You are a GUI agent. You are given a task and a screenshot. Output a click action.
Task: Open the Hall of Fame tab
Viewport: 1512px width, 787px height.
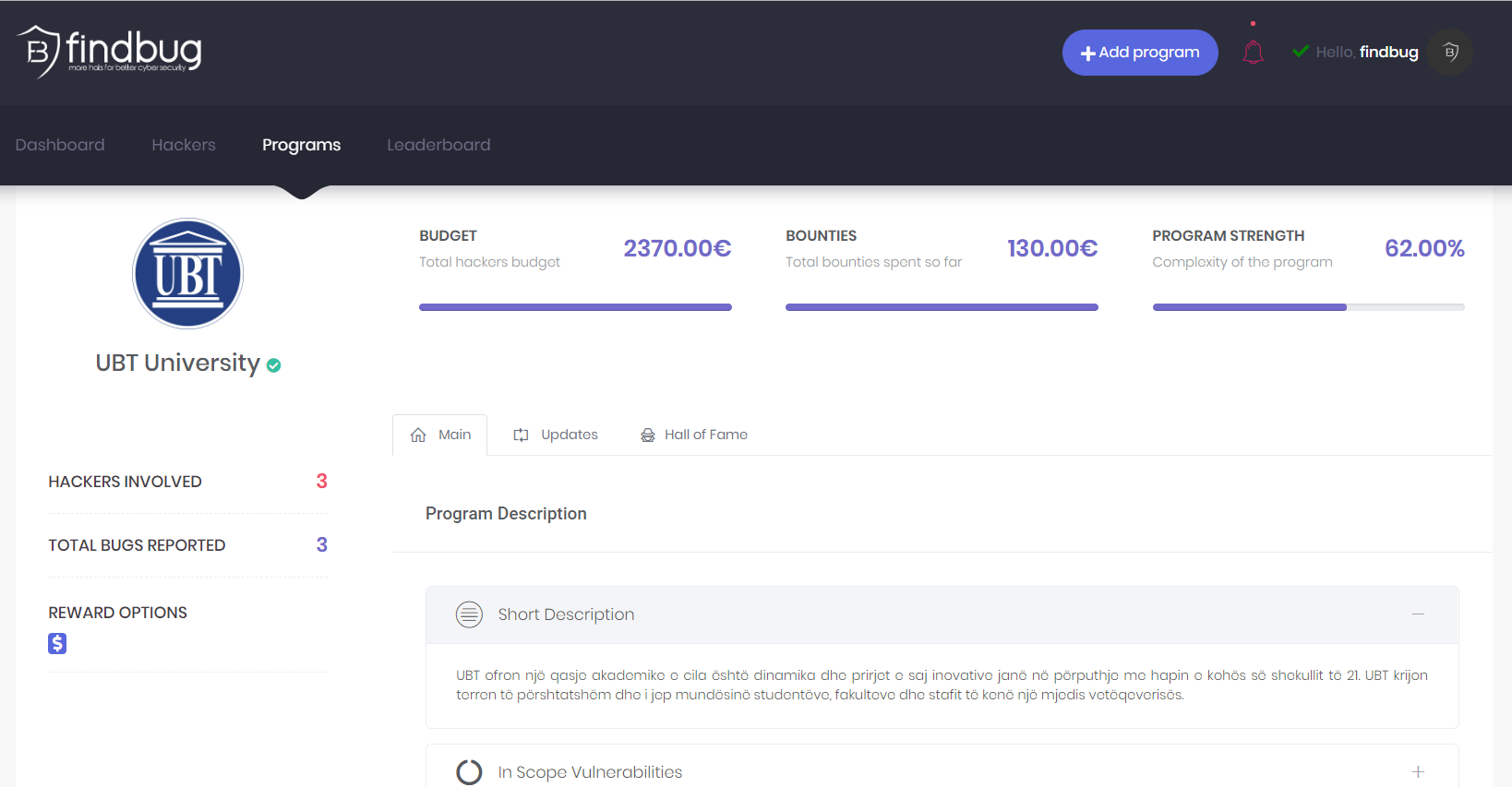coord(694,435)
